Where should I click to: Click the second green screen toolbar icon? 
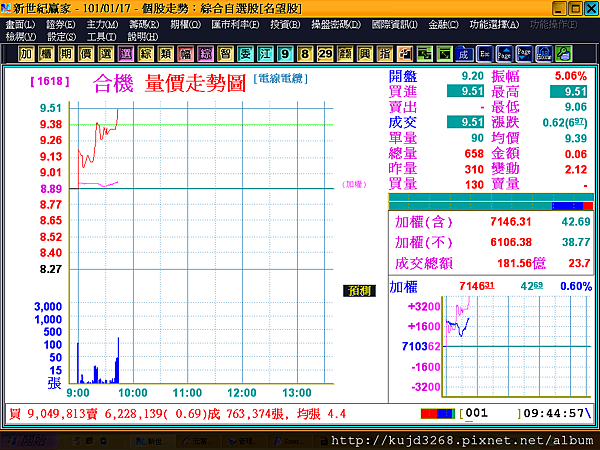(444, 54)
